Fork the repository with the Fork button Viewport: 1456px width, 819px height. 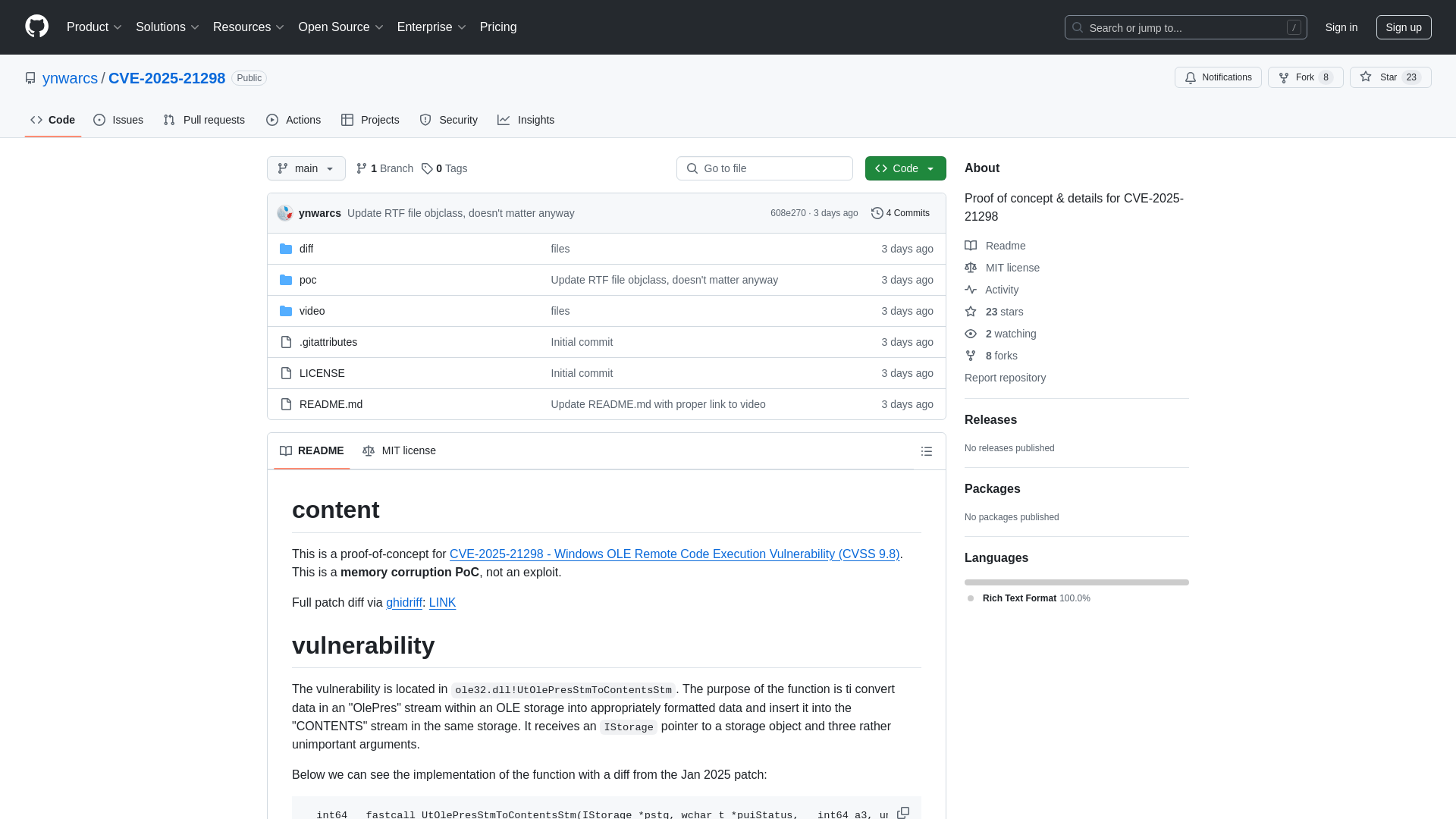(x=1305, y=77)
